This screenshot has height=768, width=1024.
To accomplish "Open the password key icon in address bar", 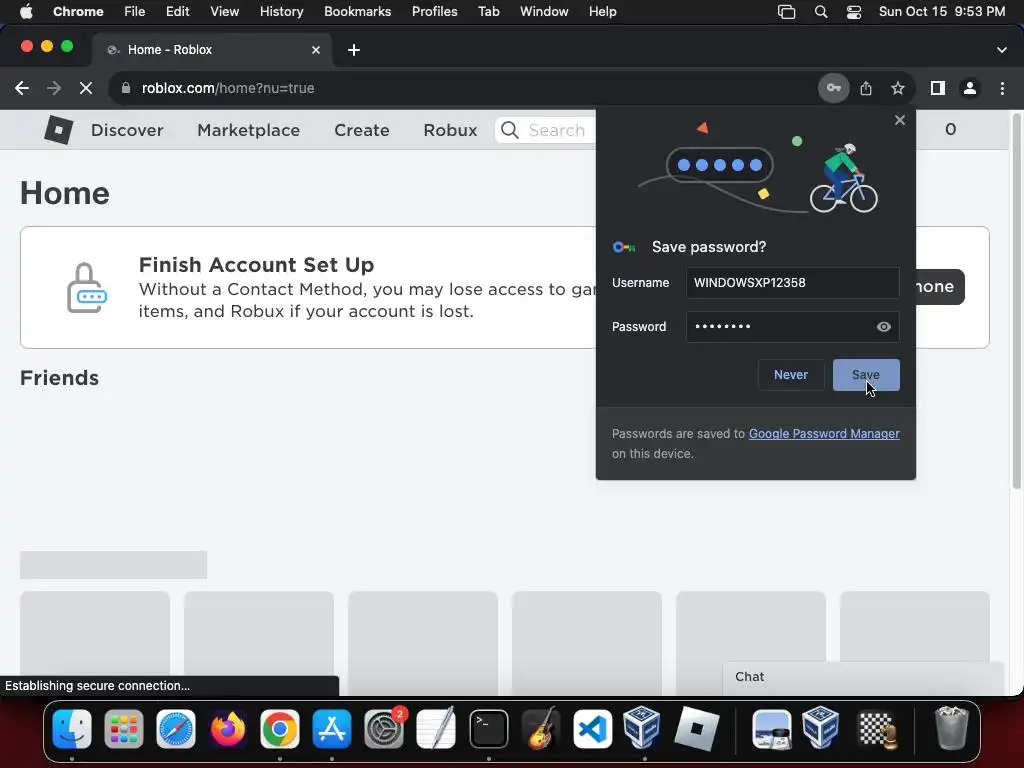I will click(834, 88).
